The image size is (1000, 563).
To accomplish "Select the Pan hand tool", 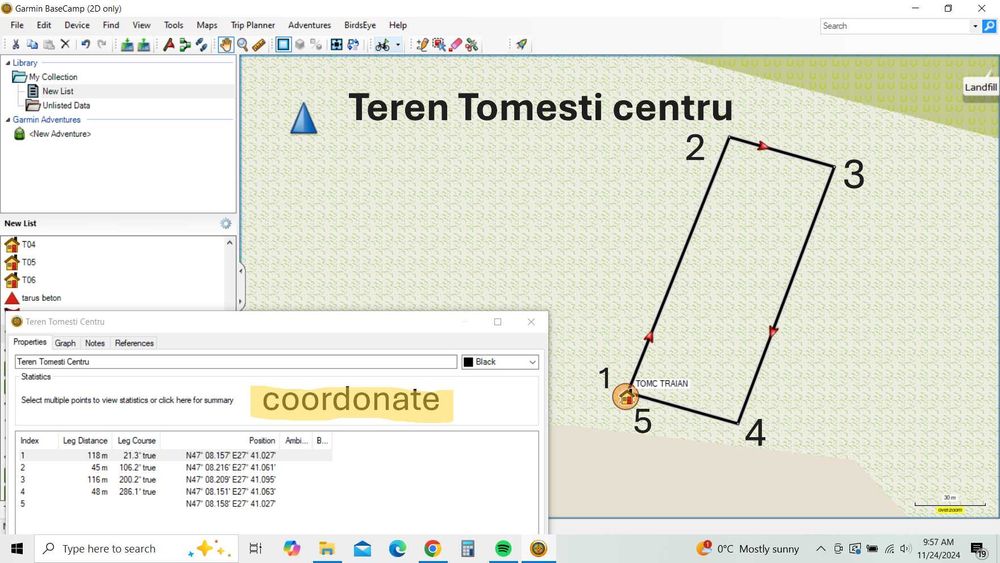I will pyautogui.click(x=226, y=45).
